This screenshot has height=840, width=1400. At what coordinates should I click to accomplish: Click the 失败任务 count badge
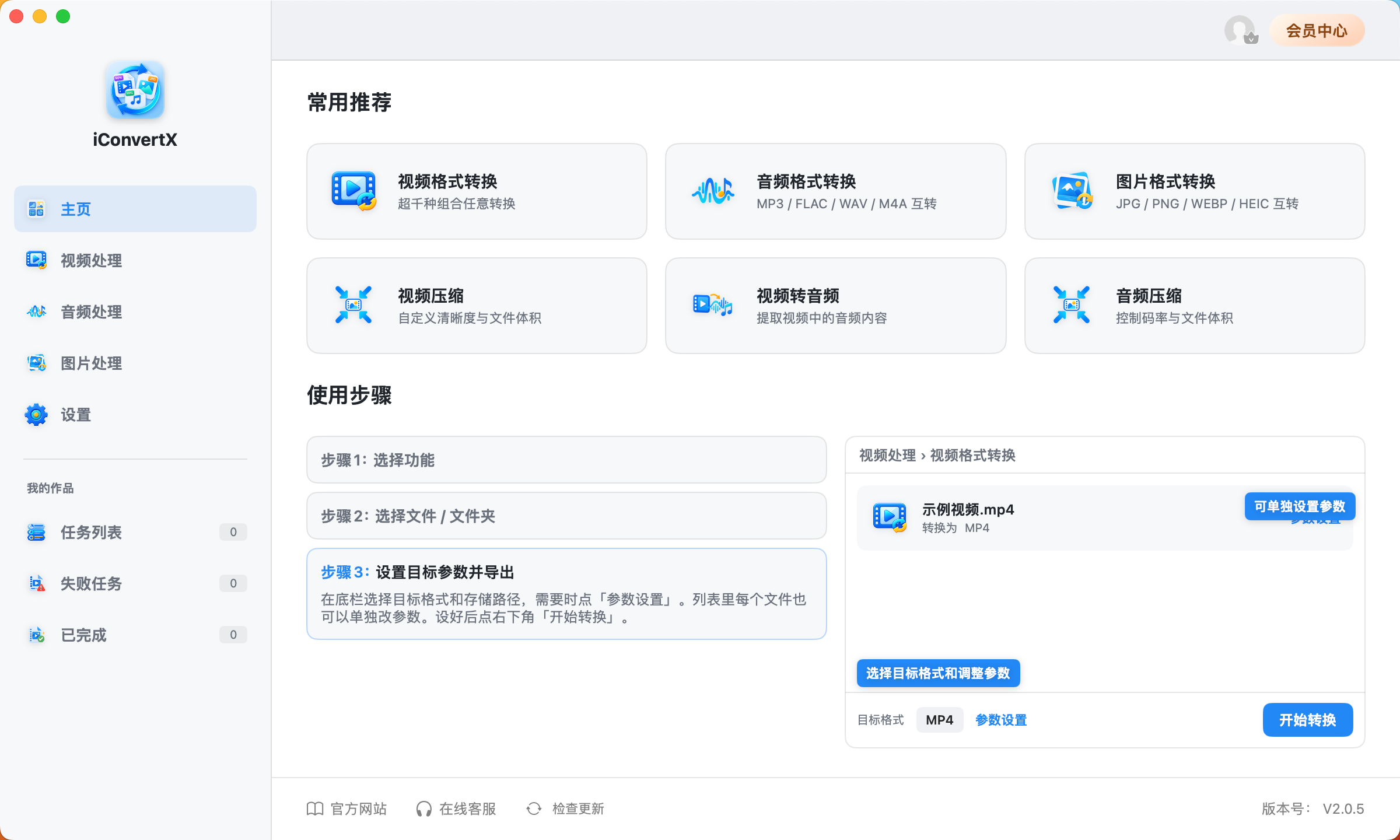click(233, 583)
